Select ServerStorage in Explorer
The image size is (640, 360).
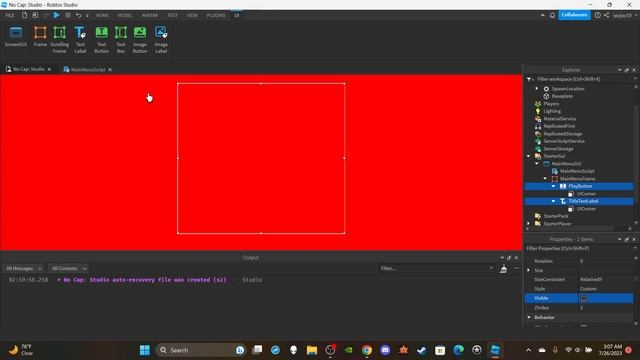(x=558, y=149)
